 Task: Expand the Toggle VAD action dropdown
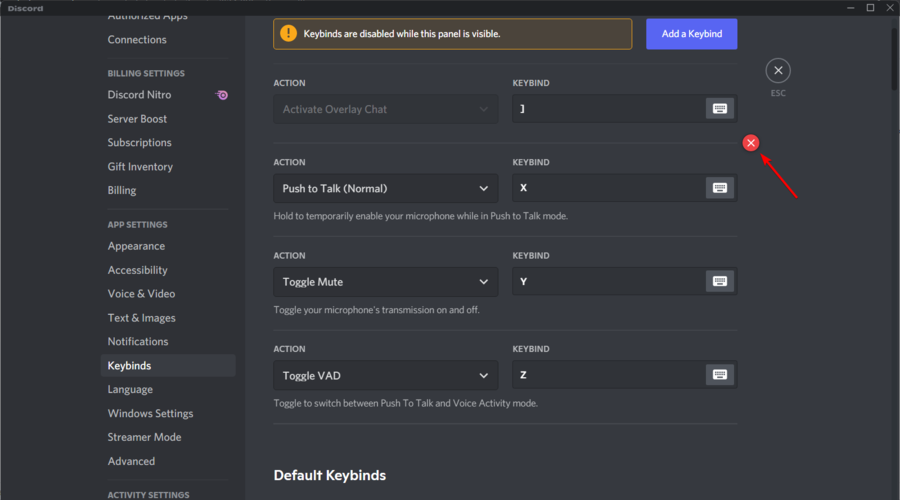(385, 375)
